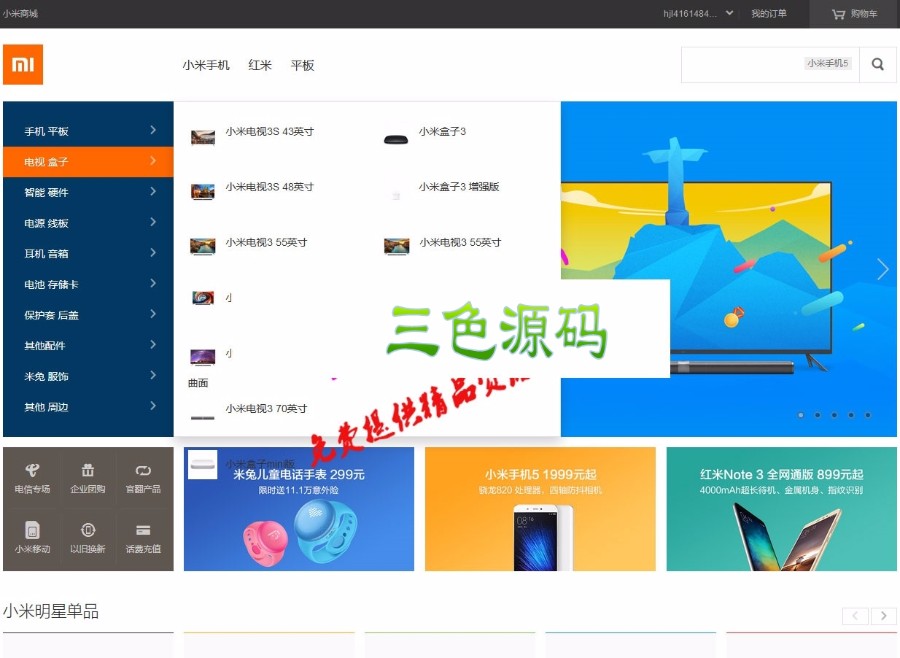Image resolution: width=900 pixels, height=658 pixels.
Task: Click the magnifier search button
Action: [x=878, y=64]
